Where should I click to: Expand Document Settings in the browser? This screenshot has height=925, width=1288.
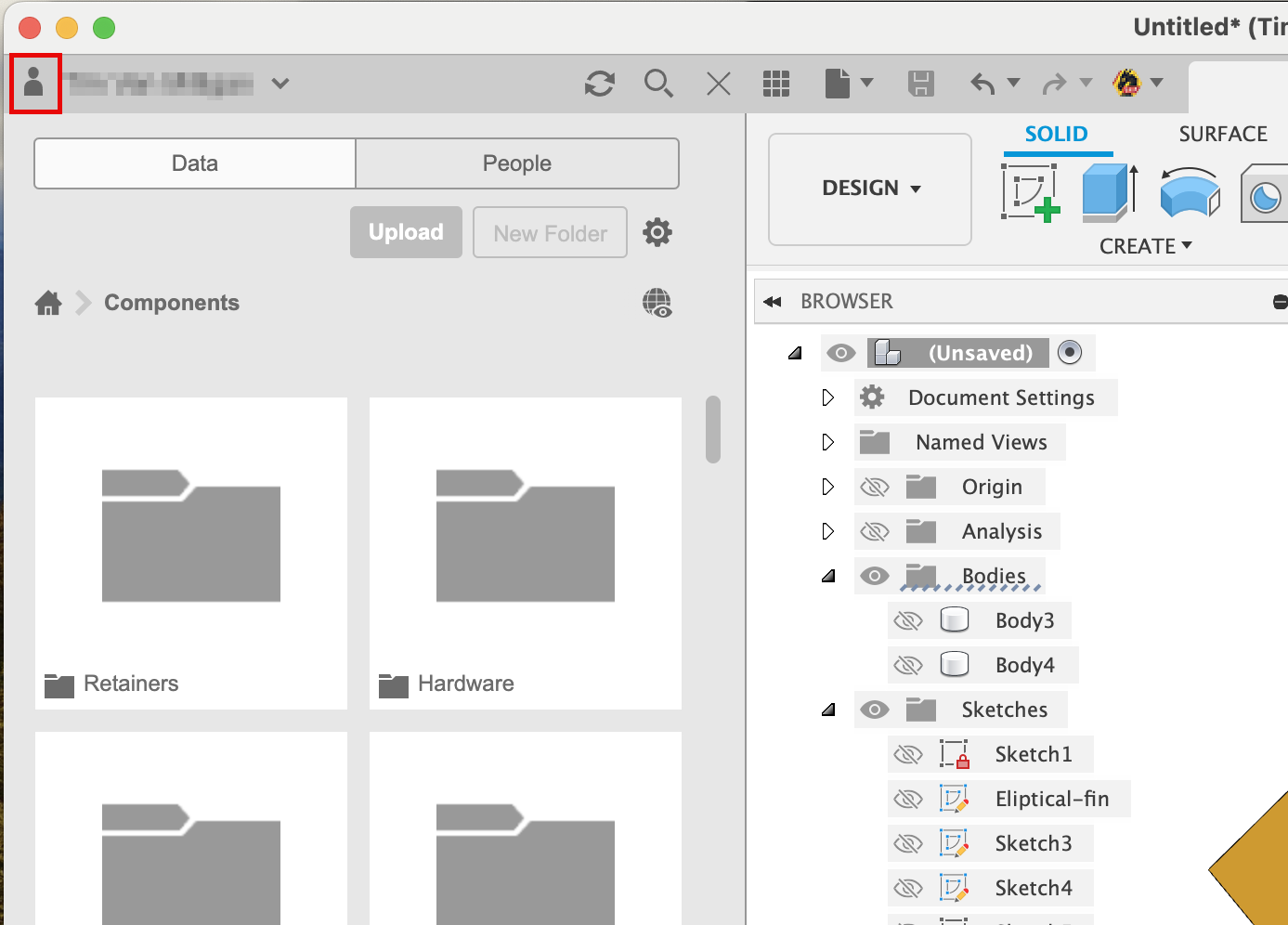[x=827, y=397]
